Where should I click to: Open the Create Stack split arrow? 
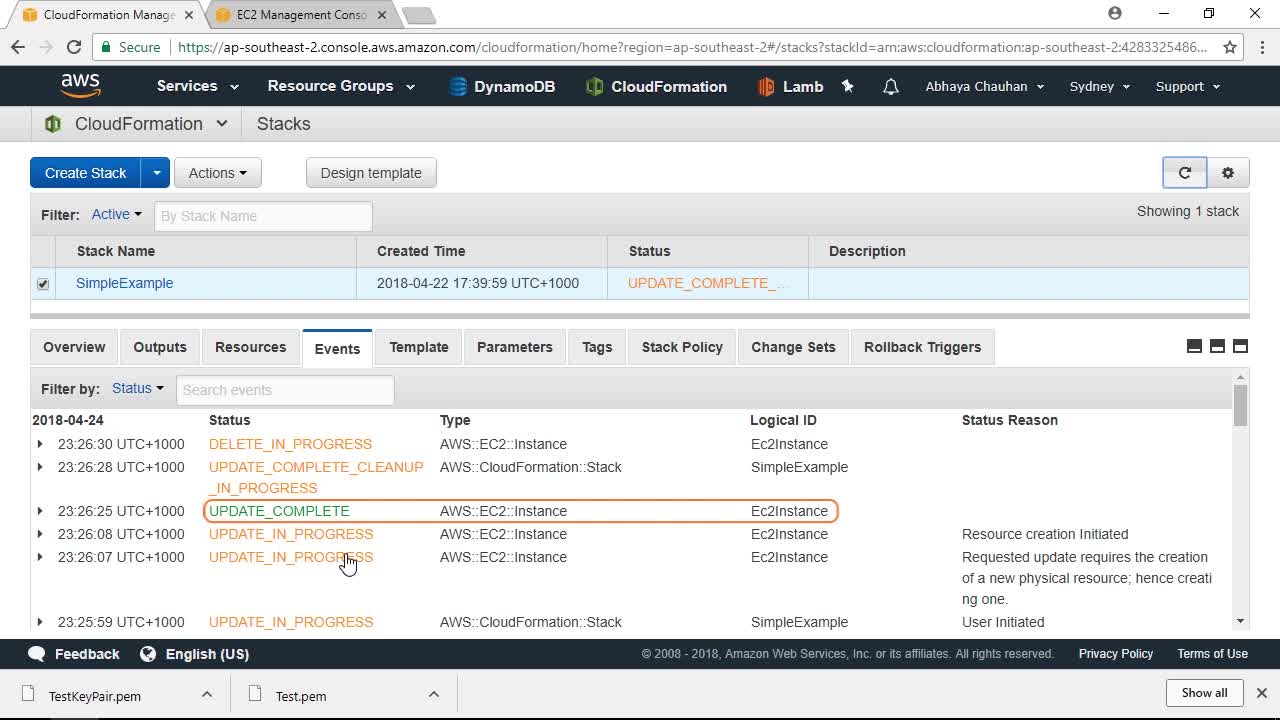click(x=156, y=173)
